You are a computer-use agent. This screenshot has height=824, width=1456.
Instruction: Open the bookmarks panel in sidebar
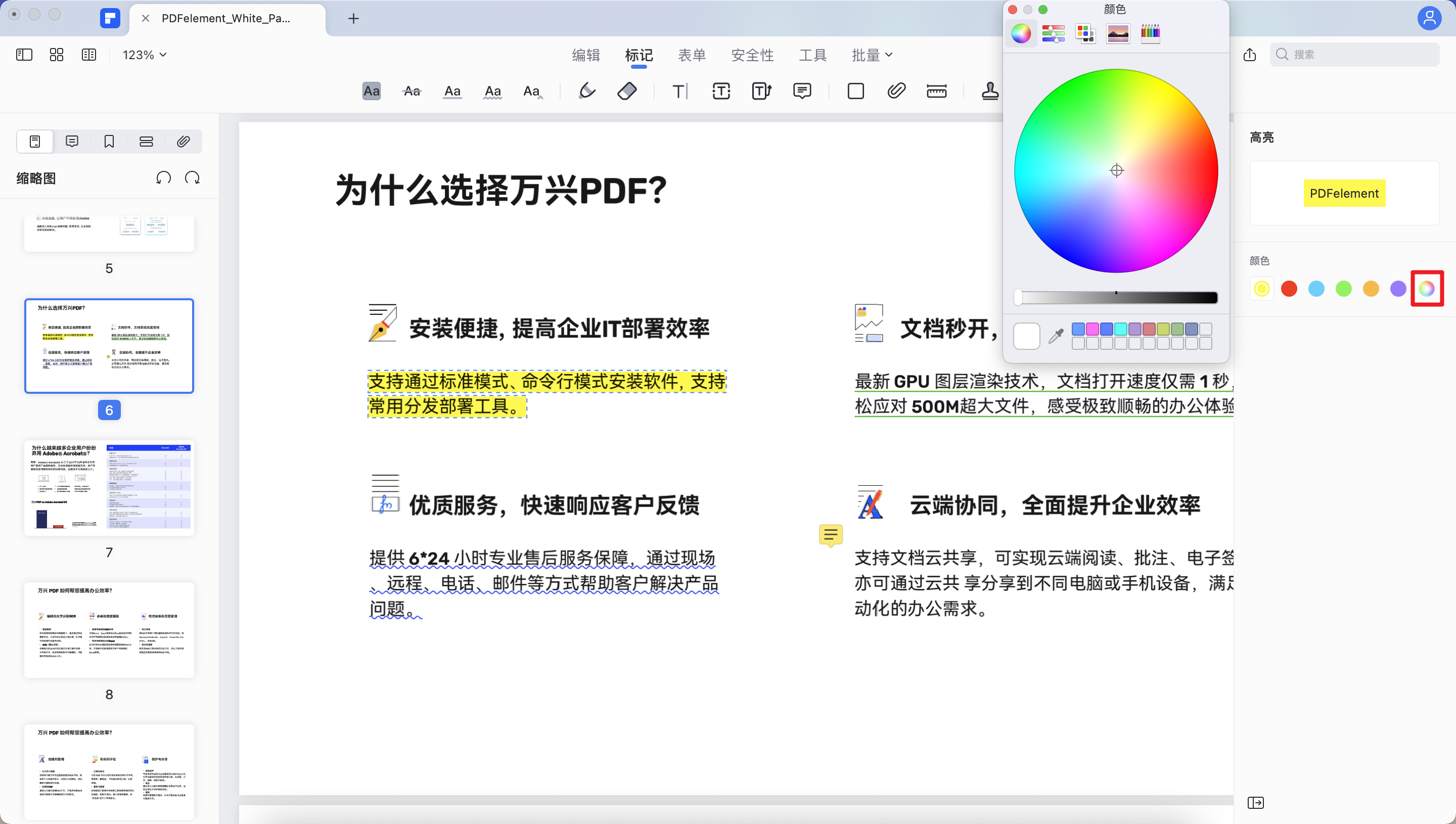(109, 141)
